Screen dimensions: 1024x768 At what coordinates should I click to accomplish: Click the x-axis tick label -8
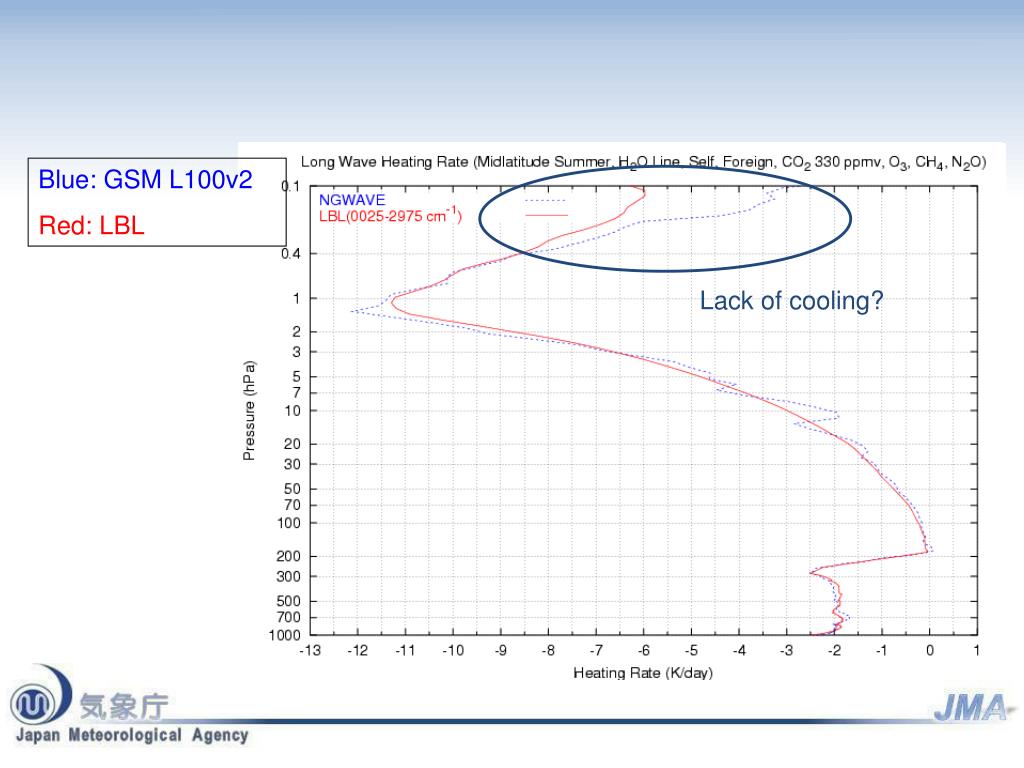[x=548, y=650]
